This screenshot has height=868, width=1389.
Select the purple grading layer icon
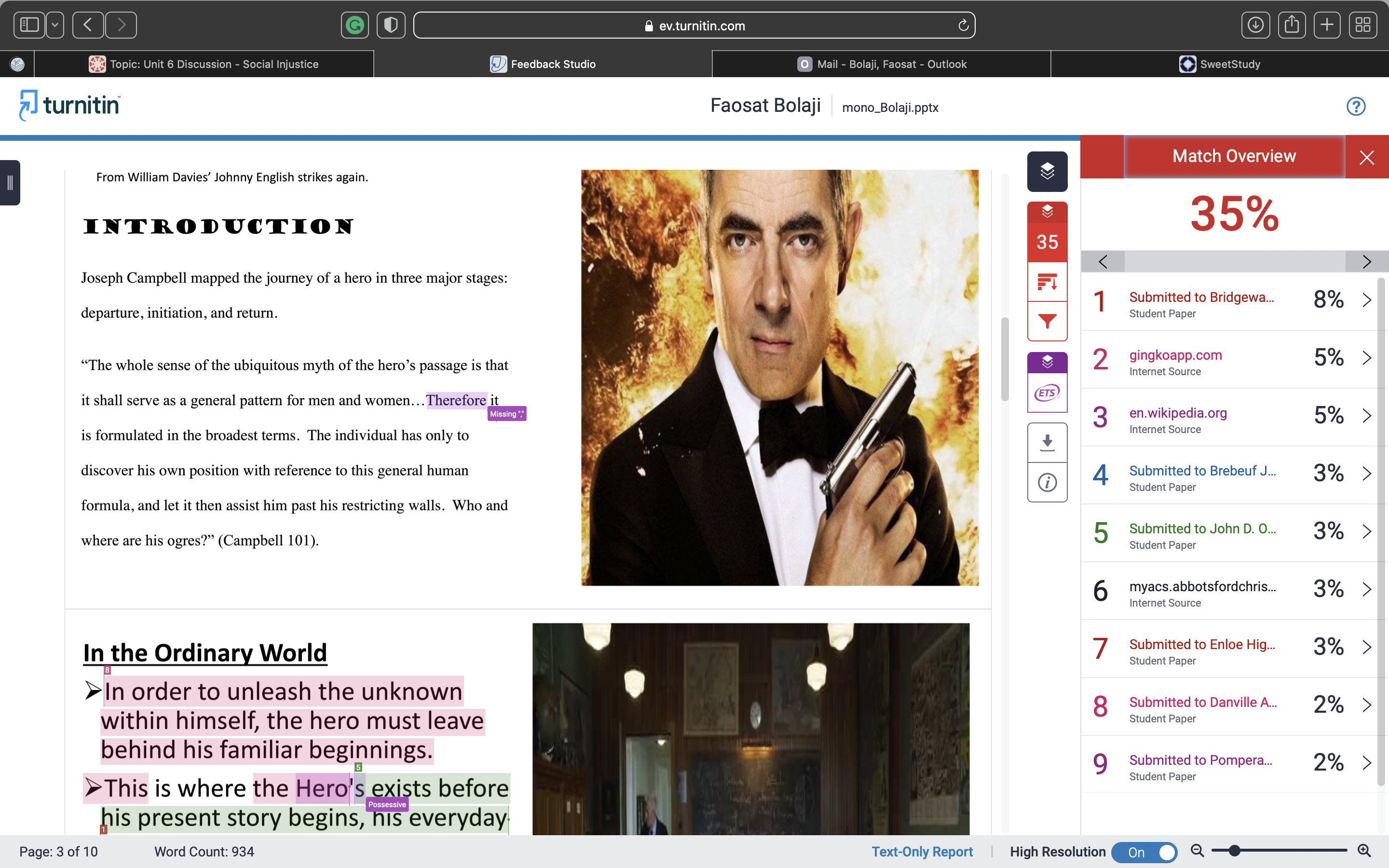coord(1047,362)
